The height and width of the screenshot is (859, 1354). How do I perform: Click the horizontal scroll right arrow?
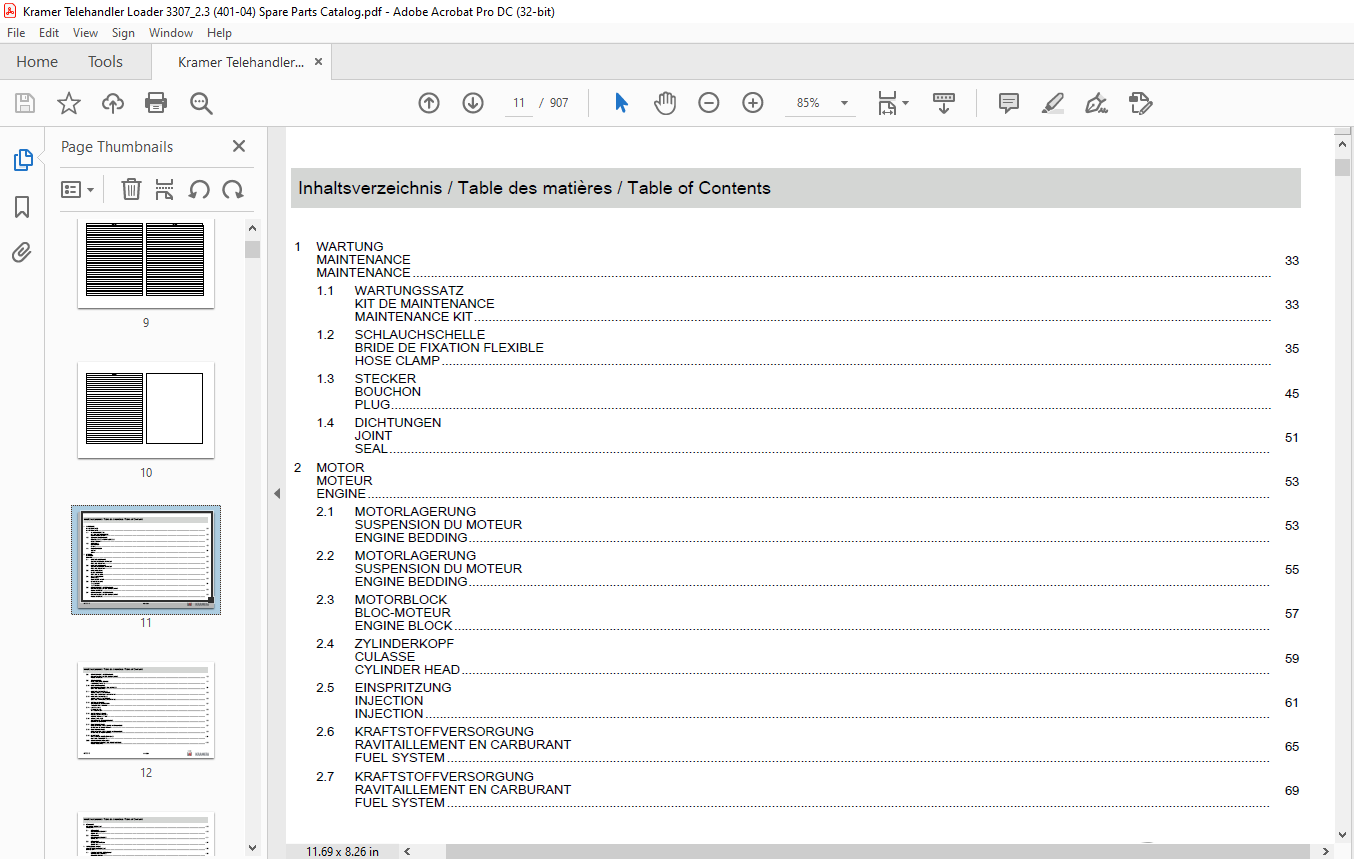[1325, 851]
